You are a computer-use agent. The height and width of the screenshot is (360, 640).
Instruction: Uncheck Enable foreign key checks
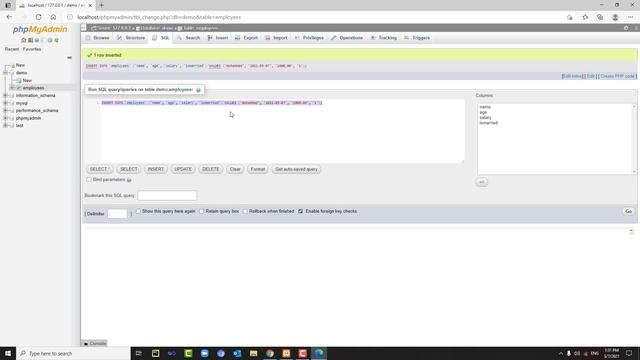(301, 211)
